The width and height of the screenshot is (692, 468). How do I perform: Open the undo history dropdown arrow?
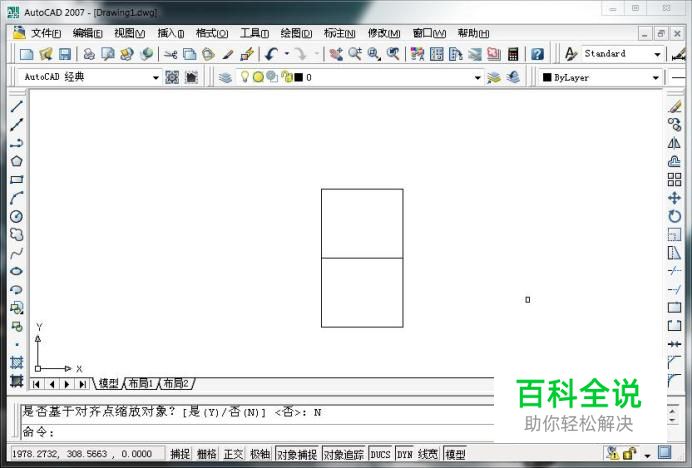(x=286, y=54)
